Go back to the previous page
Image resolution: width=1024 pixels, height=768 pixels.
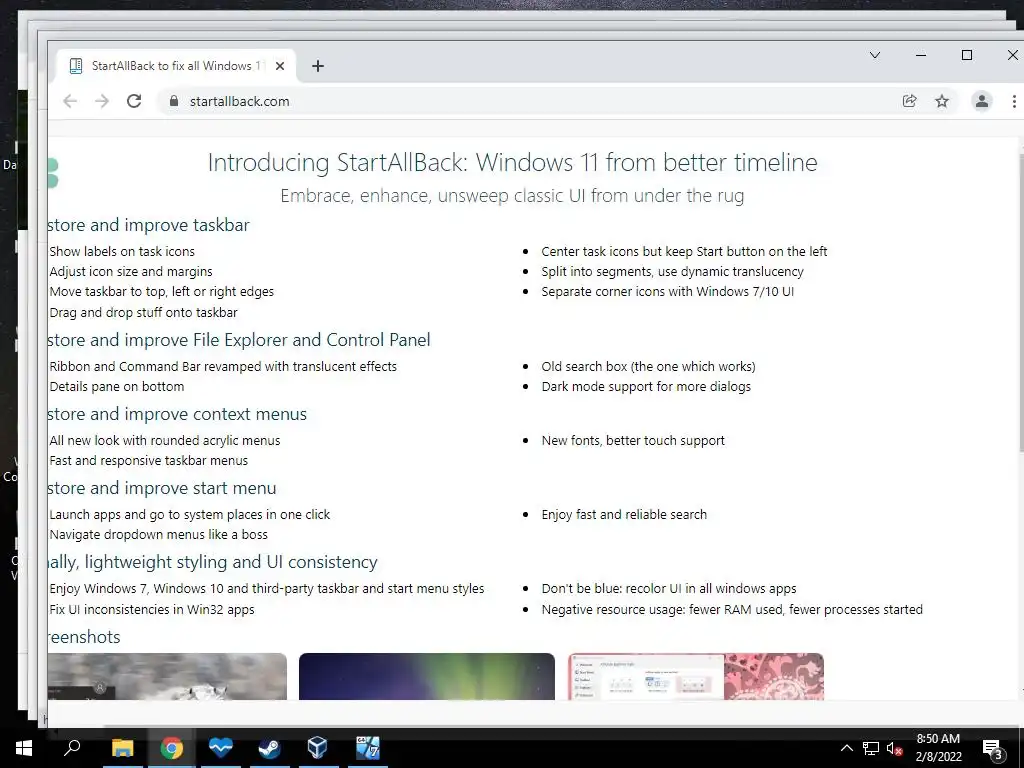tap(70, 101)
